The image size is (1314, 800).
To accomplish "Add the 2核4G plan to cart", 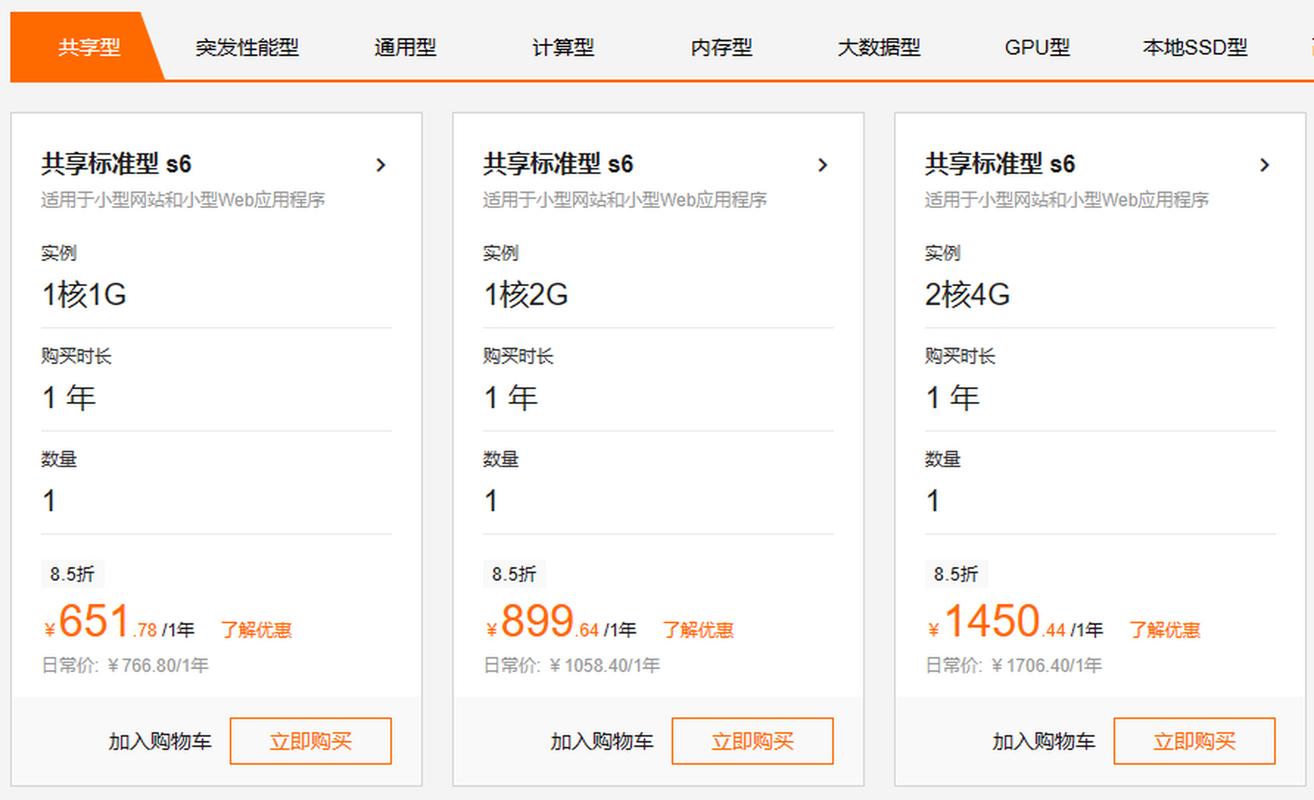I will tap(1044, 741).
